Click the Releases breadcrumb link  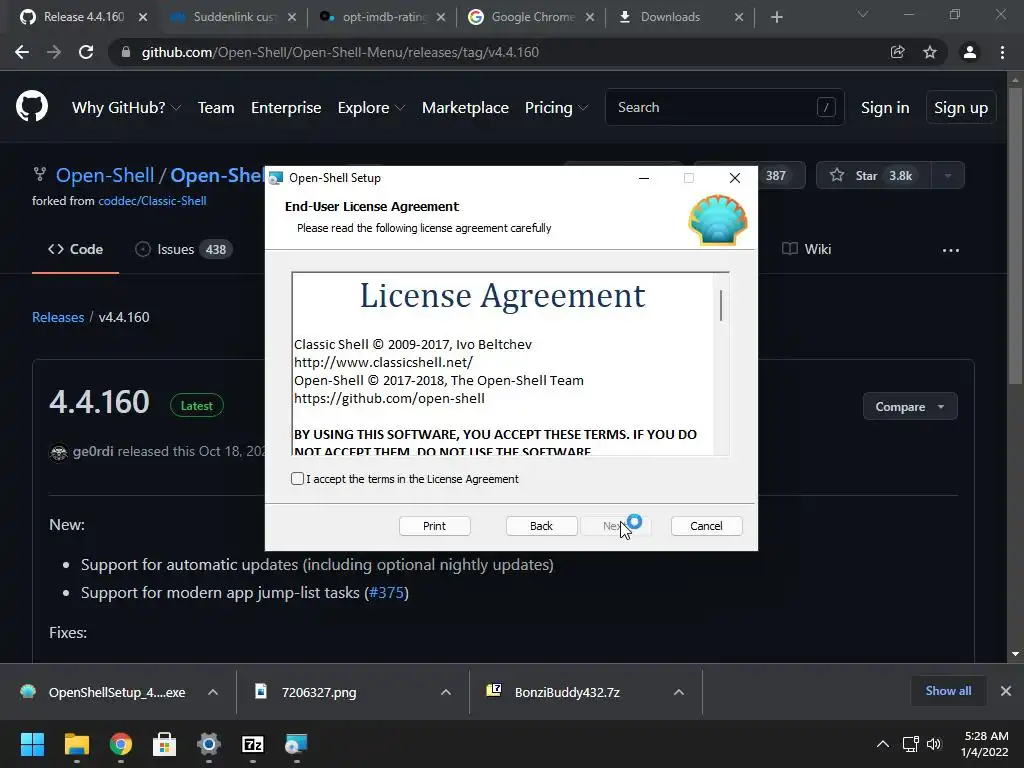pos(58,317)
